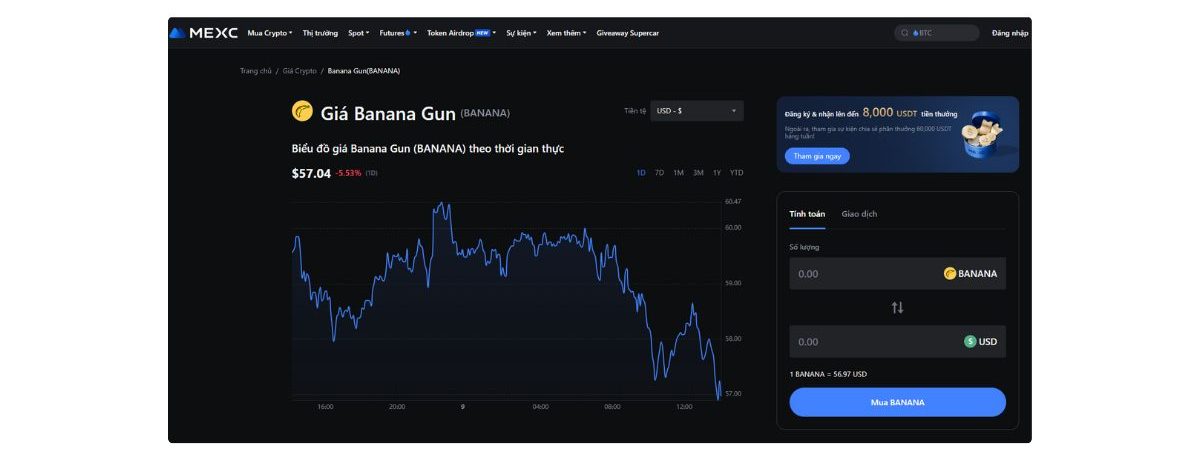Open the Thị trường menu
1200x458 pixels.
pyautogui.click(x=320, y=33)
